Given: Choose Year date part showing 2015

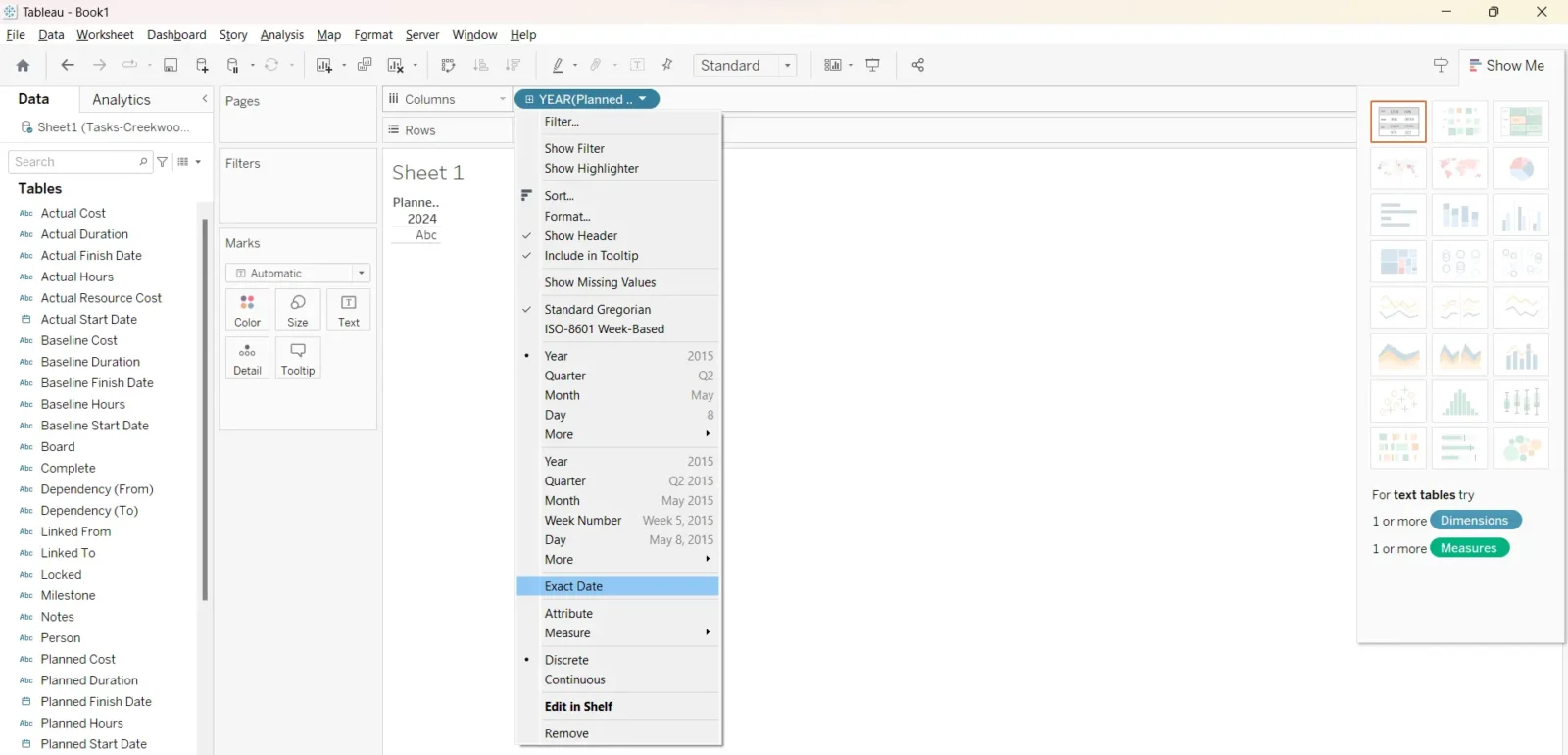Looking at the screenshot, I should pos(618,356).
